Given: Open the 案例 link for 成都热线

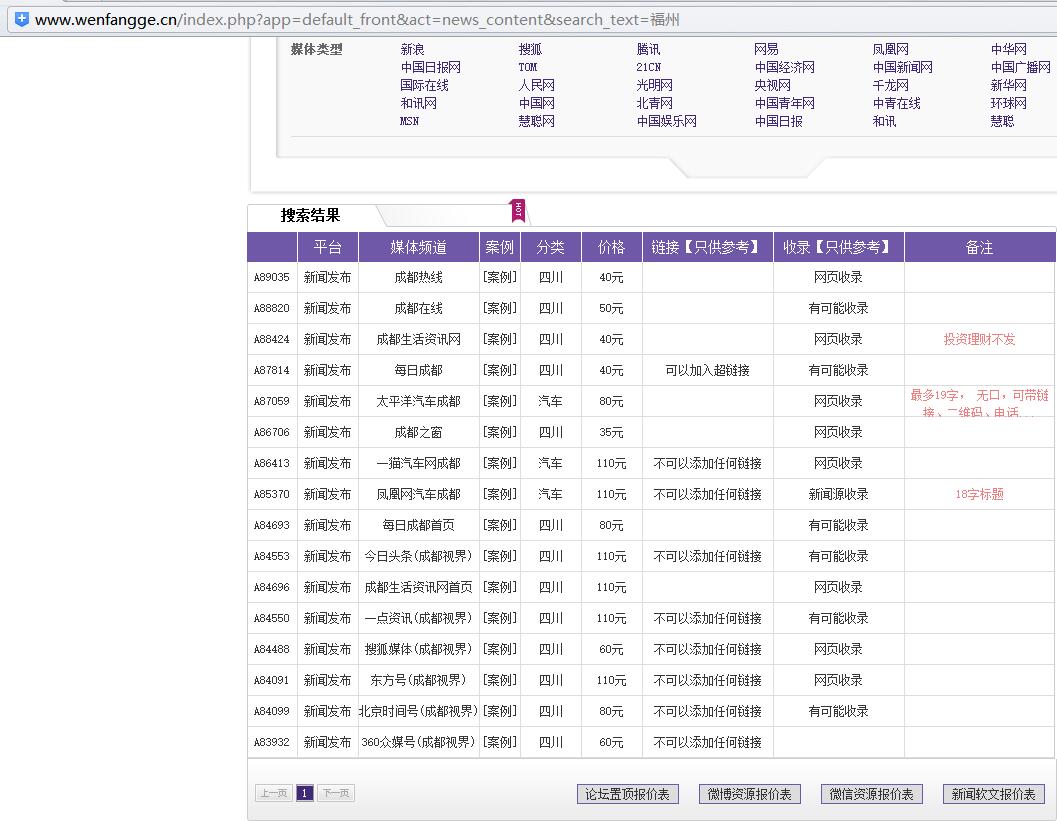Looking at the screenshot, I should tap(500, 277).
